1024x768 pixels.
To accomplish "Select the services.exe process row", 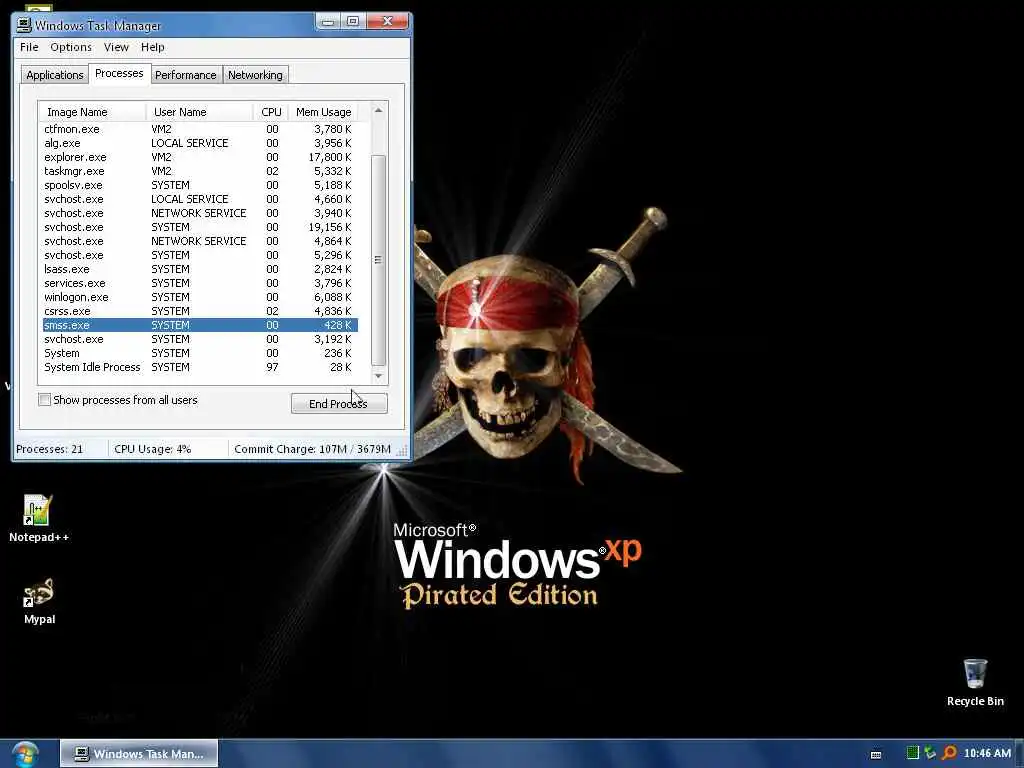I will pos(200,283).
